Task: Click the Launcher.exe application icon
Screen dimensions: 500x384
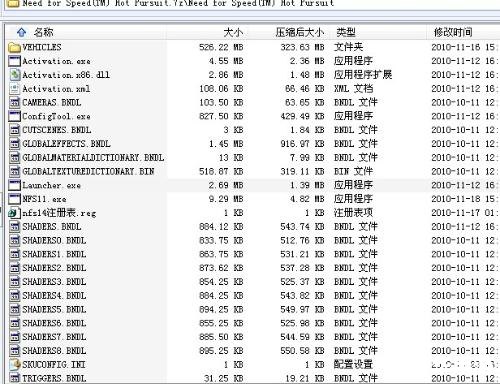Action: pos(14,185)
